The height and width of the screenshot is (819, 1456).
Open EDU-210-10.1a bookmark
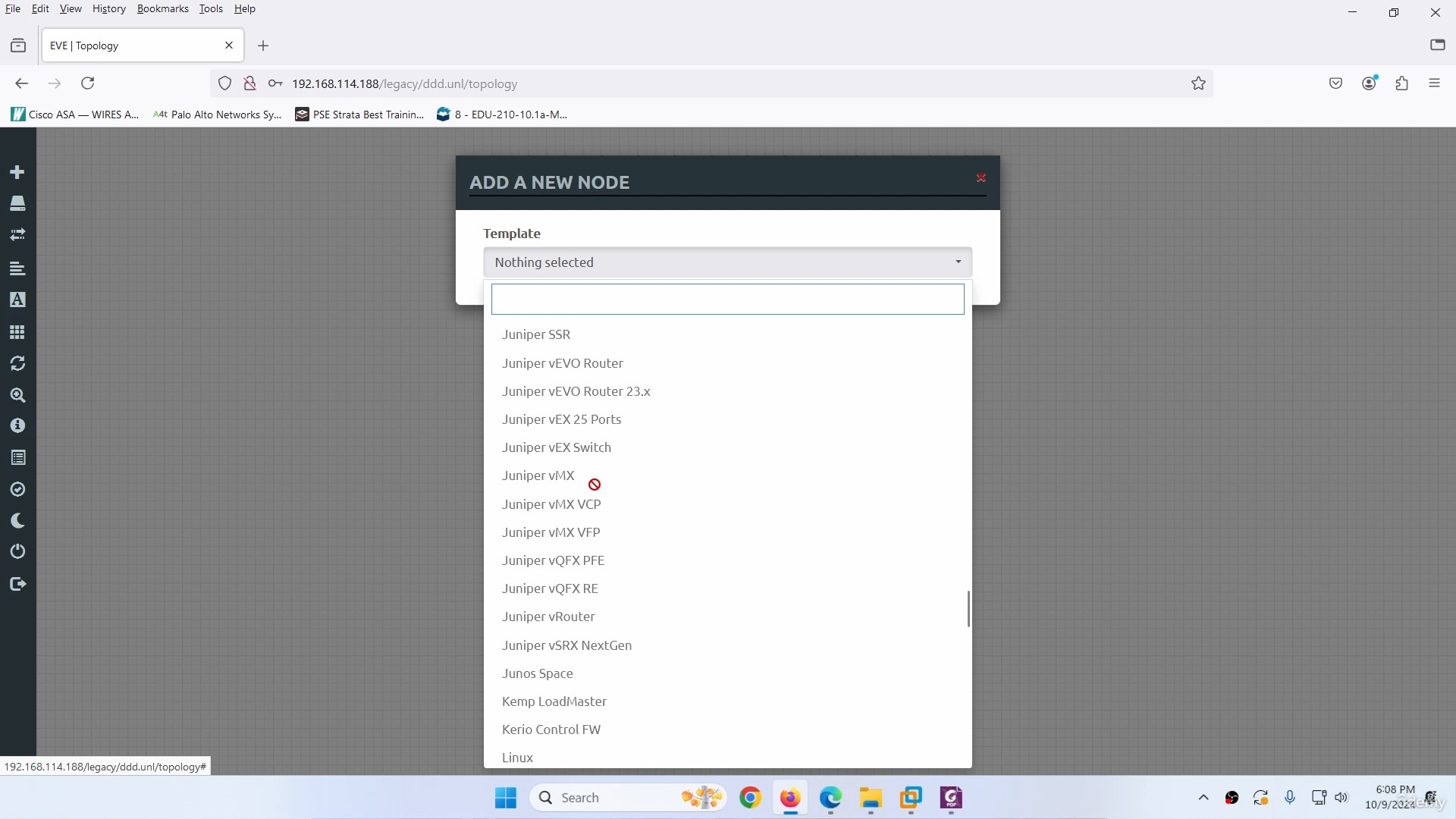502,115
